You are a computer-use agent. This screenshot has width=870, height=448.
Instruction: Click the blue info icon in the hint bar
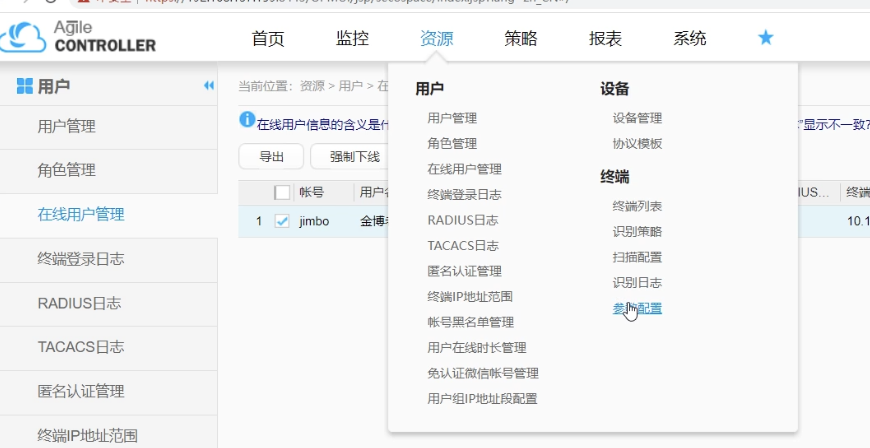coord(247,119)
